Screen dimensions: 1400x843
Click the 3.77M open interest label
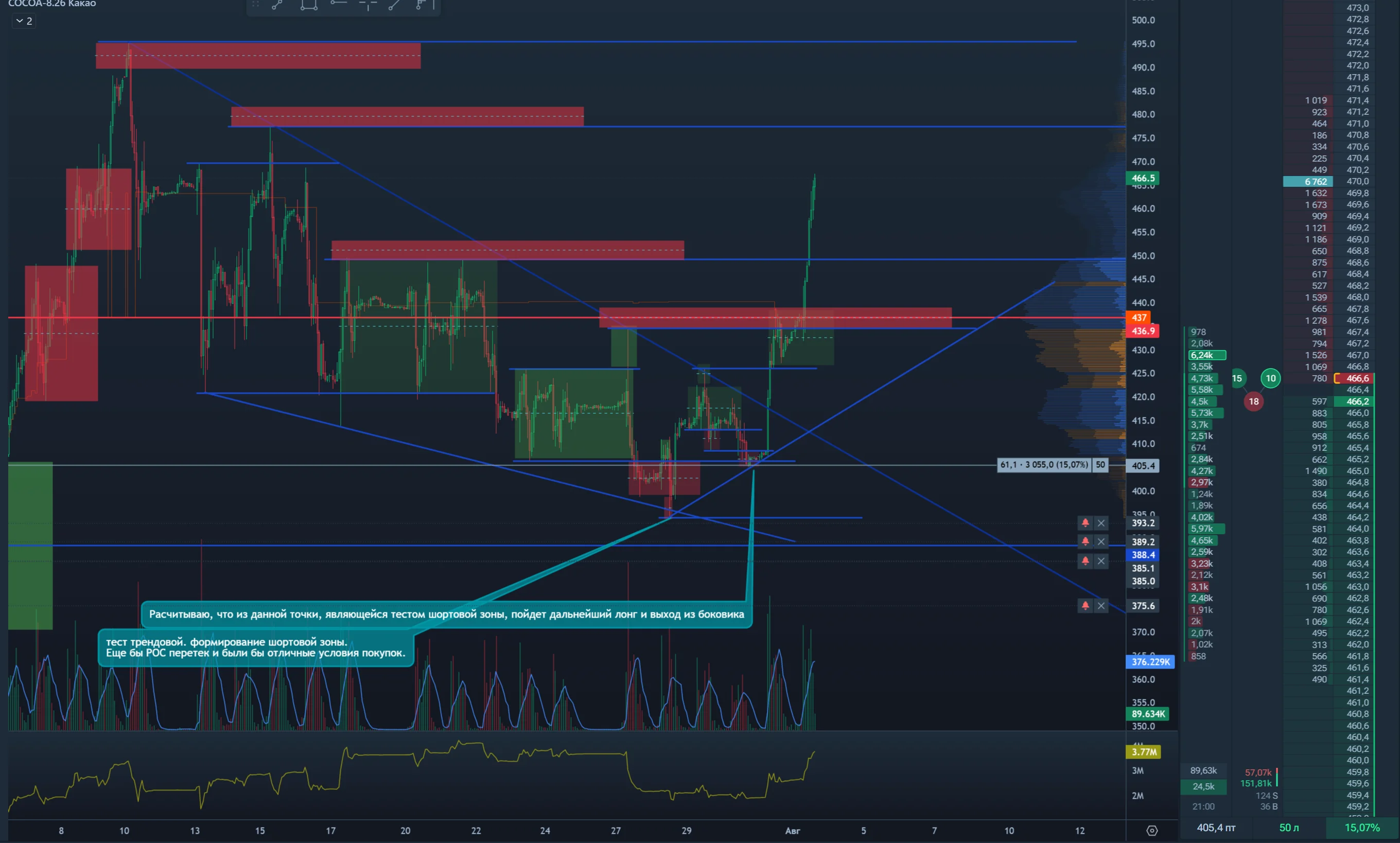[x=1143, y=752]
